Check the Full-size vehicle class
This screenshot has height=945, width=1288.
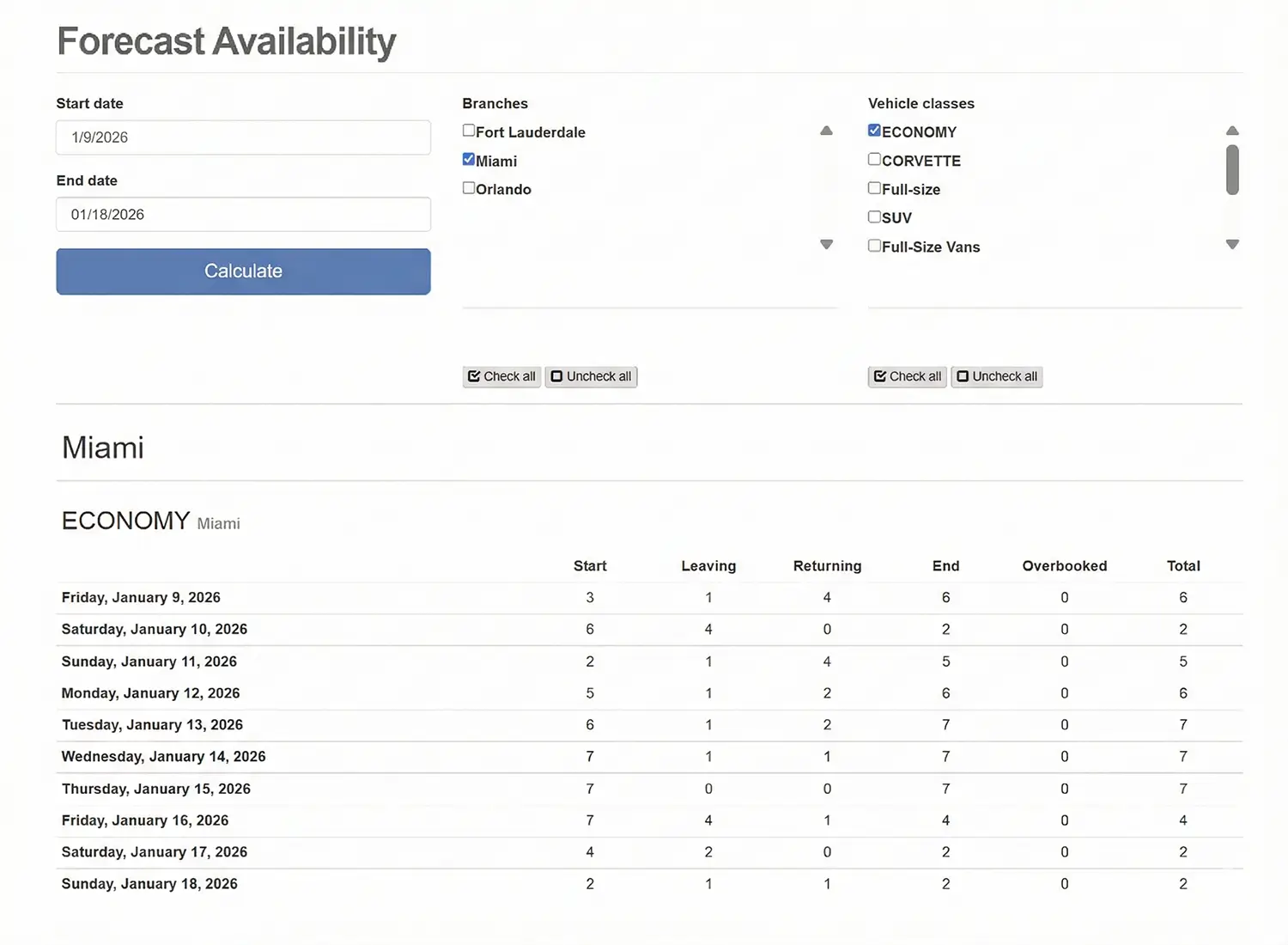tap(874, 186)
